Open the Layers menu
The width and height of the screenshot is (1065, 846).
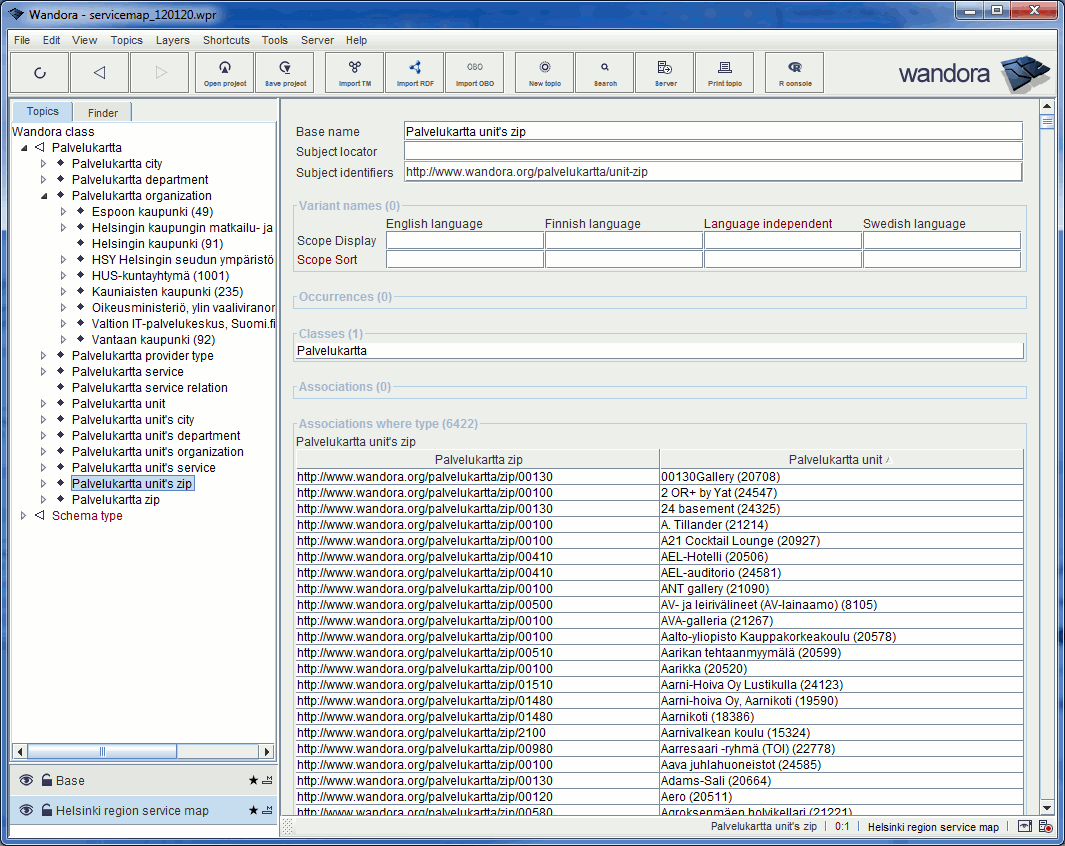tap(172, 40)
